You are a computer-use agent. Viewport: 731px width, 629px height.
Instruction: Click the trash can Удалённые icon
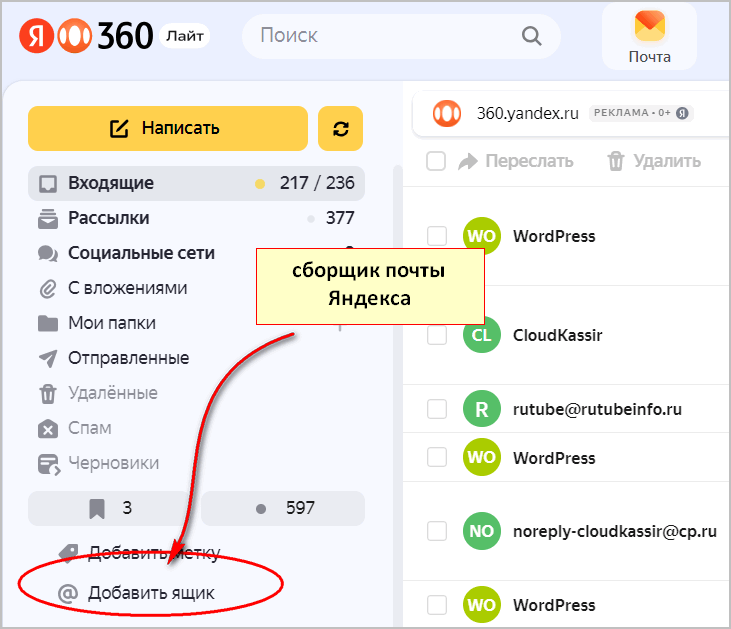pyautogui.click(x=48, y=394)
